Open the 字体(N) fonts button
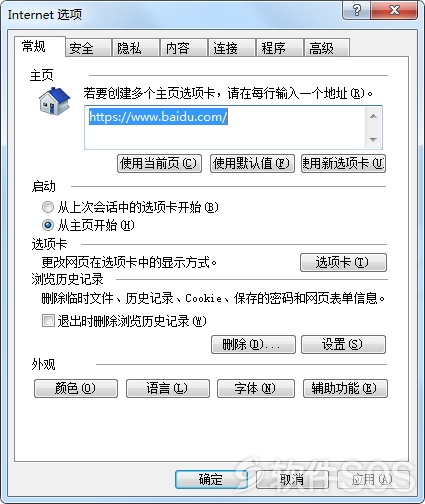Screen dimensions: 425x504 click(x=256, y=388)
